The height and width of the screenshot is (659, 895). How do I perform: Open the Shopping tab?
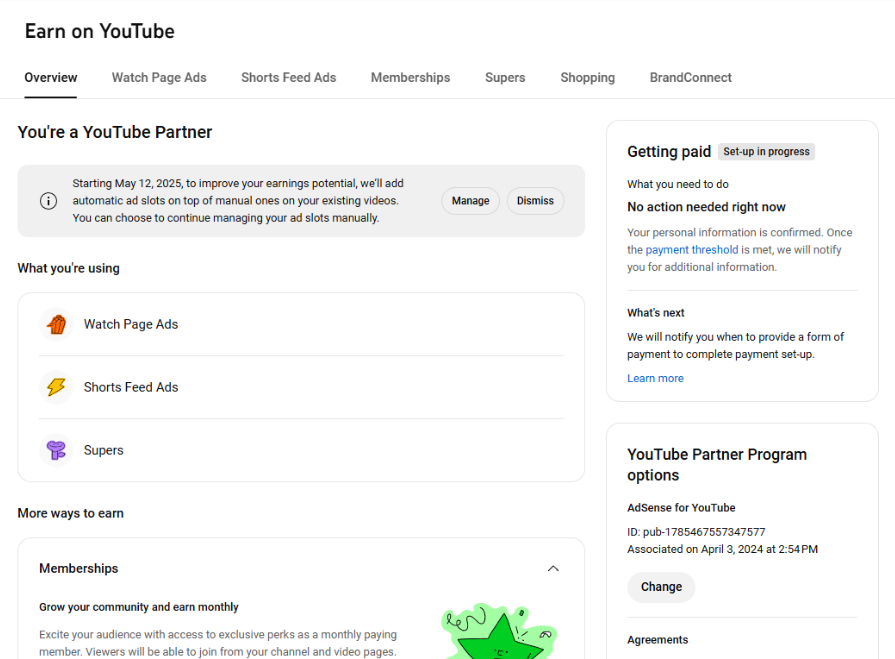pos(587,78)
